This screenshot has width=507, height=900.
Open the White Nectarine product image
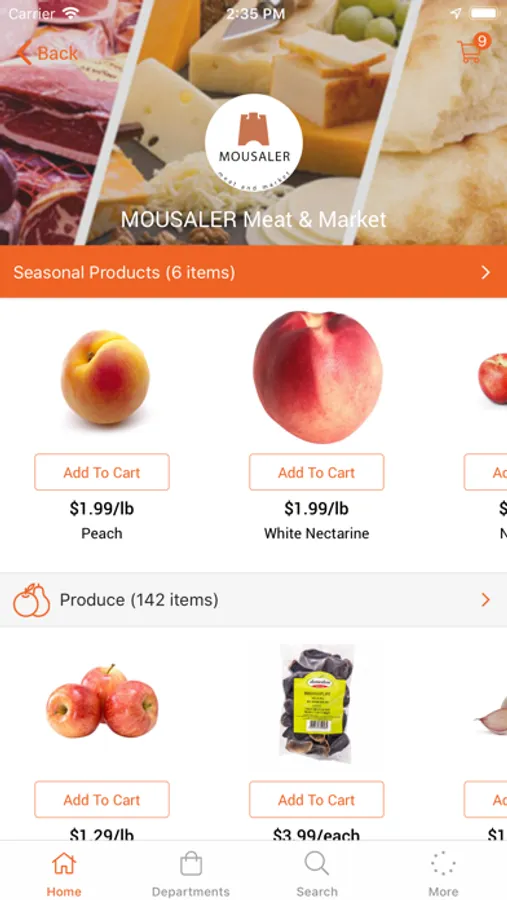coord(318,377)
